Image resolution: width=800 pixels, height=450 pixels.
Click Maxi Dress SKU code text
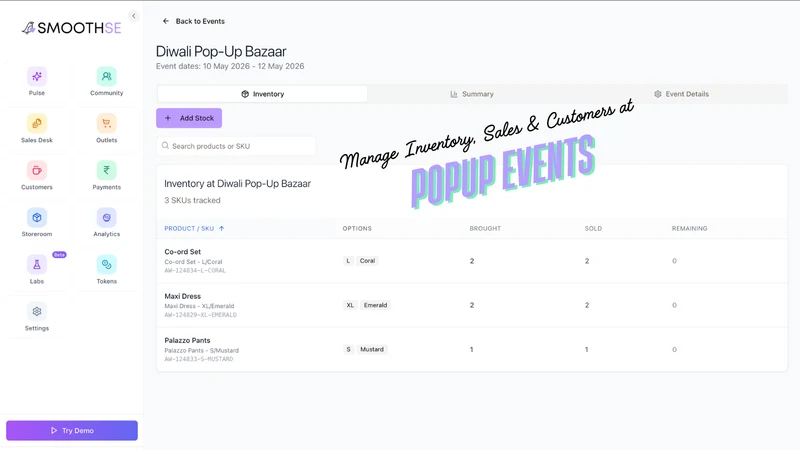(201, 315)
